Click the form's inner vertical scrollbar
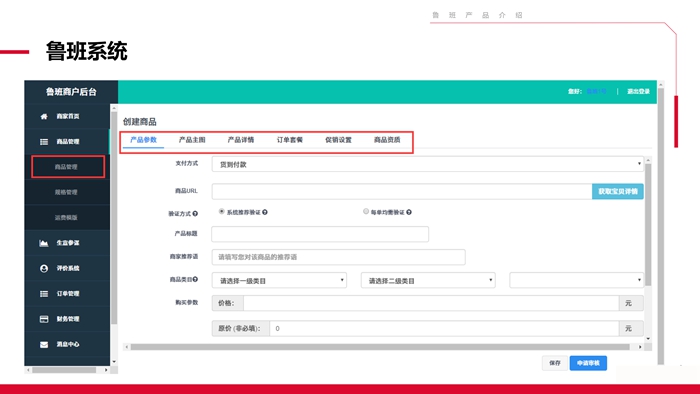The image size is (700, 394). [648, 225]
